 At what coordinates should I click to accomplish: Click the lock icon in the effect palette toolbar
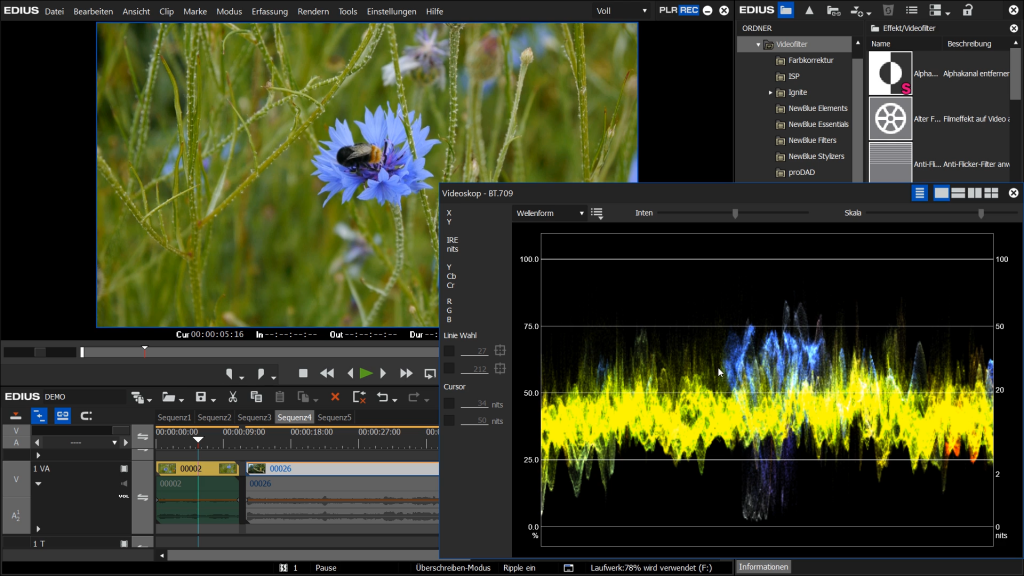pyautogui.click(x=968, y=10)
